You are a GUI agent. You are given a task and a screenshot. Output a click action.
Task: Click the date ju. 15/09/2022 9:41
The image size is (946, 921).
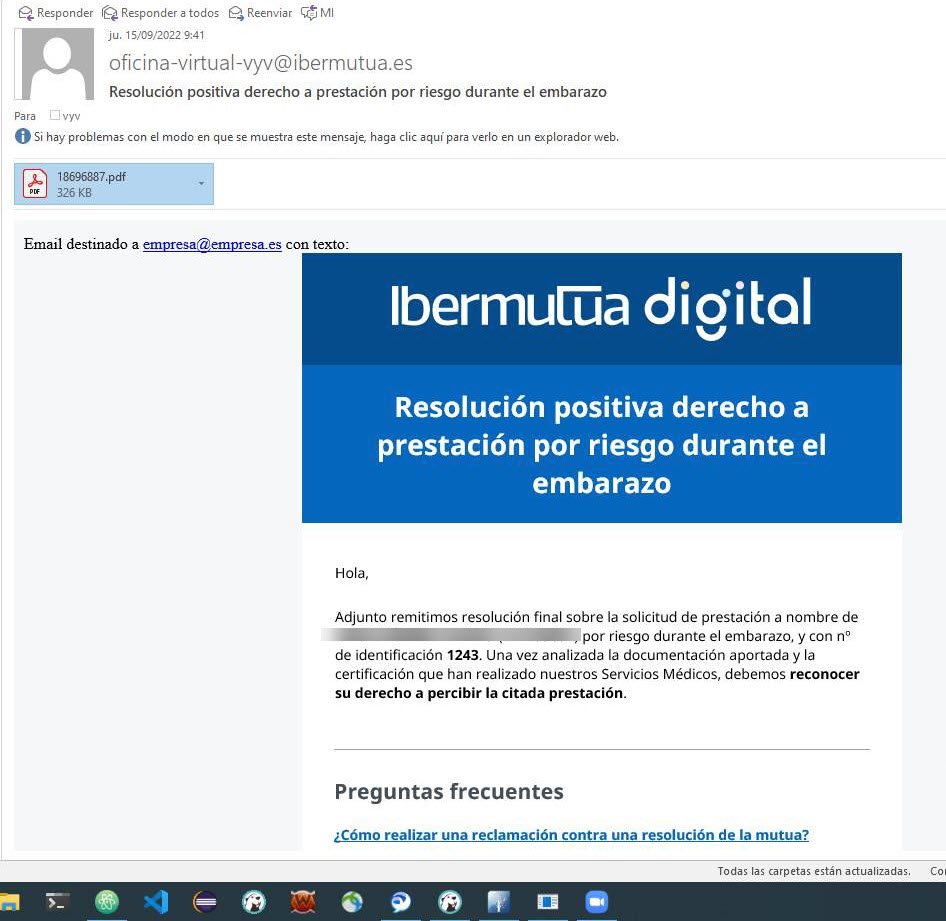point(156,35)
